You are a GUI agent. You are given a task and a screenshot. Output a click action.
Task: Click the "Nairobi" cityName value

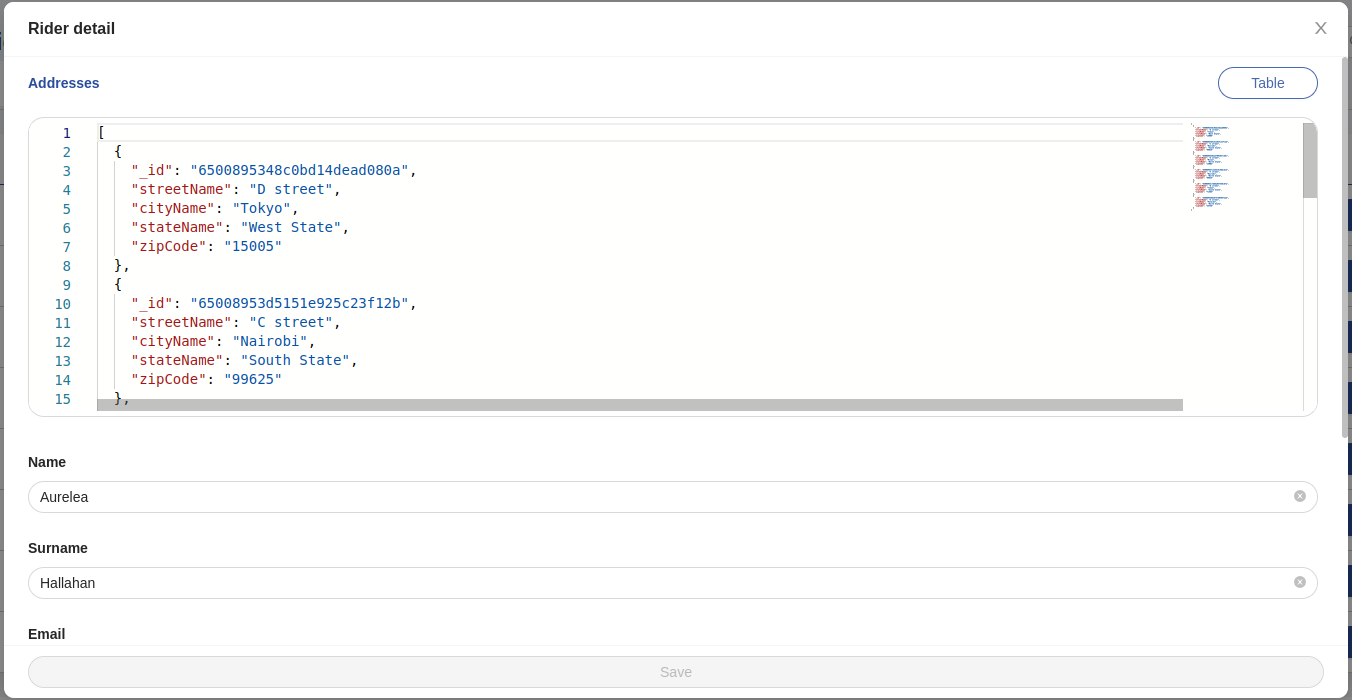pyautogui.click(x=270, y=341)
